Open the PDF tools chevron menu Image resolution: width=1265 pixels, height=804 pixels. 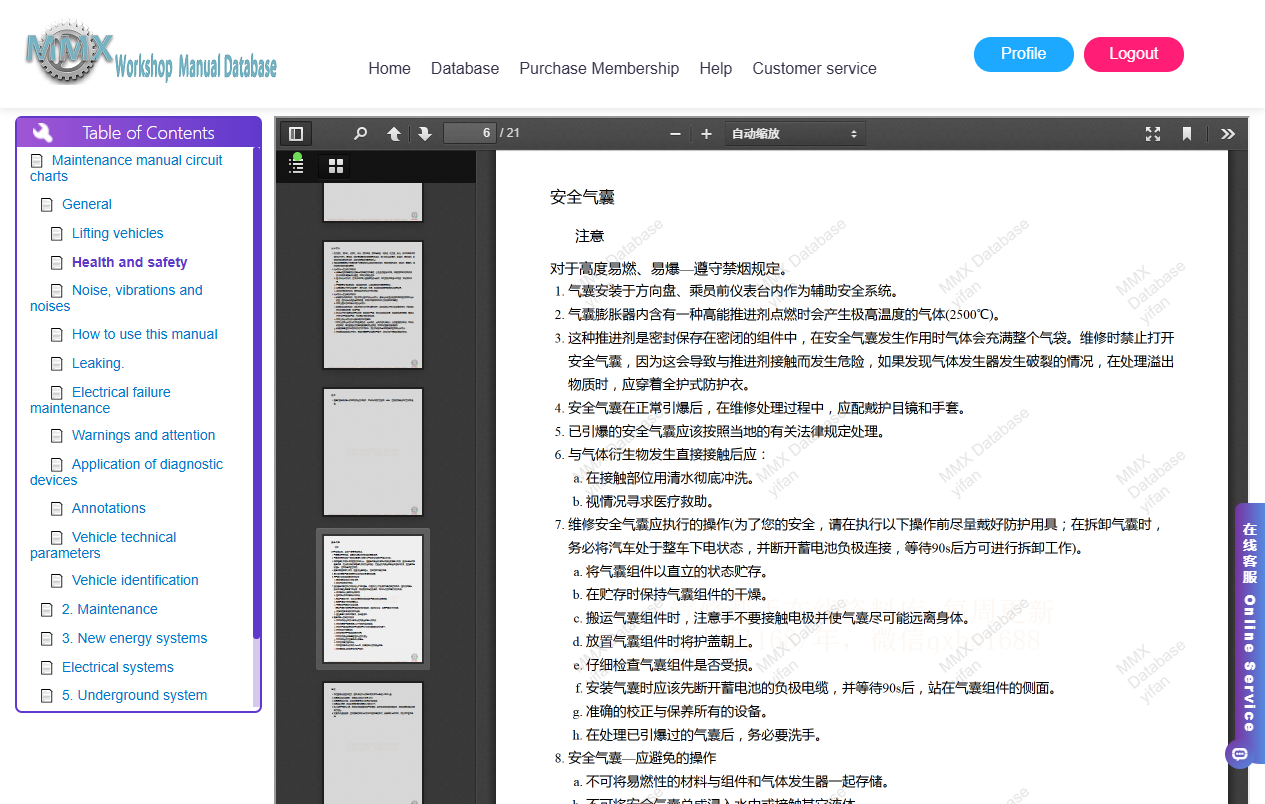[1228, 134]
